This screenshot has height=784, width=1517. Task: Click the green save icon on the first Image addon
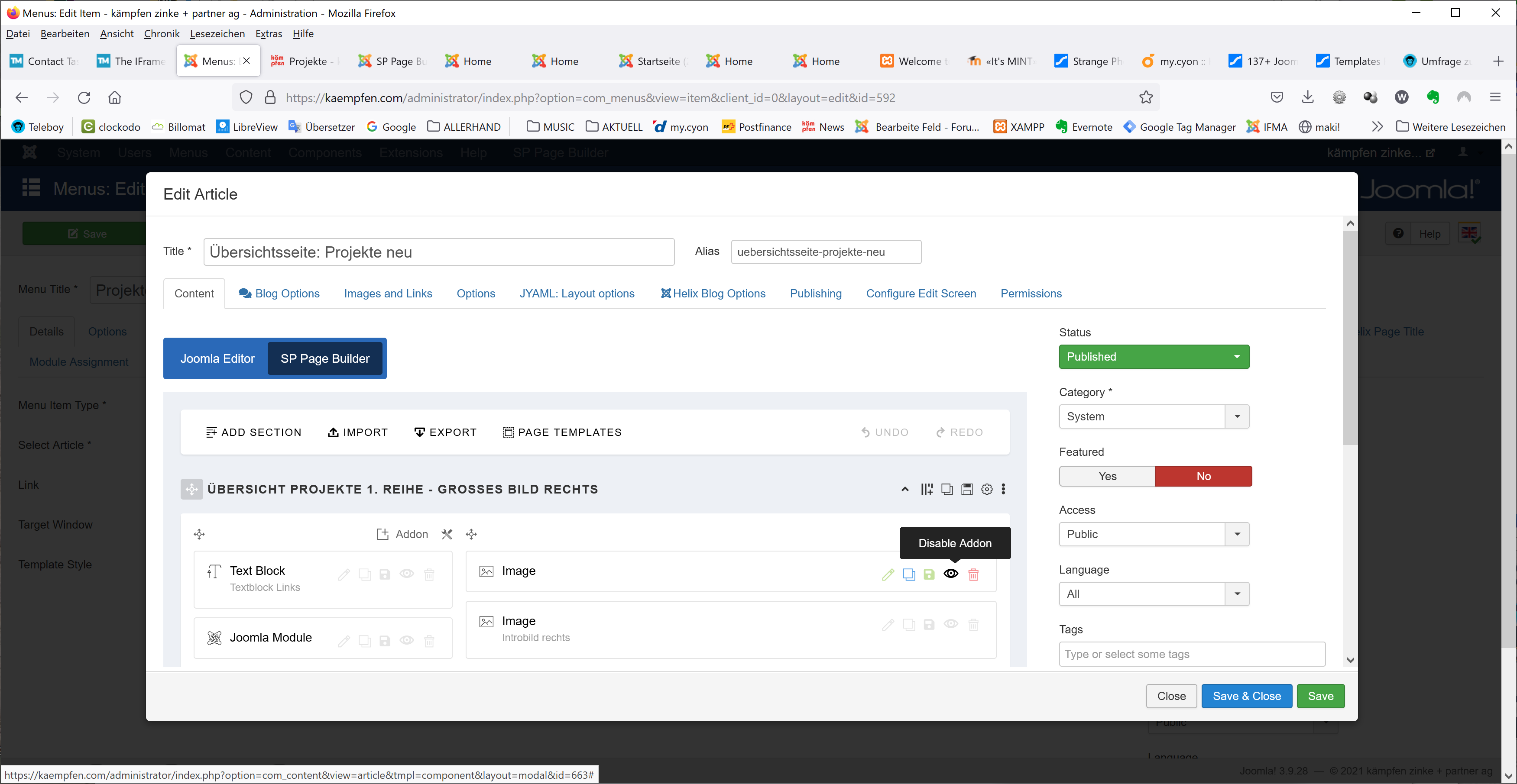929,574
